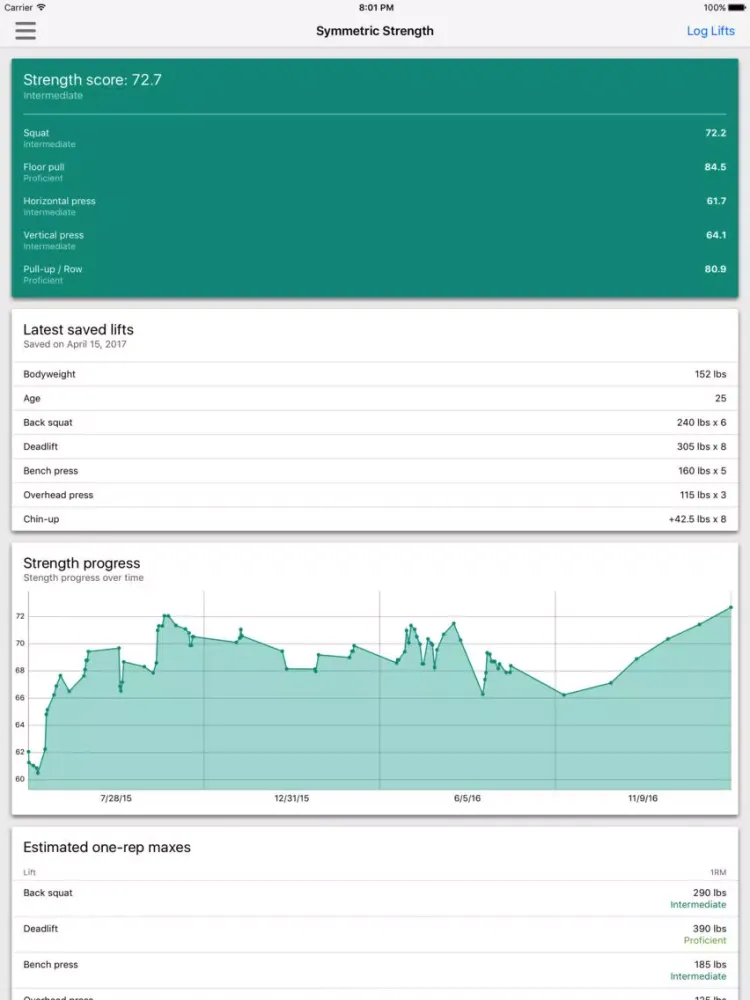The height and width of the screenshot is (1000, 750).
Task: Select Chin-up +42.5 lbs x 8 row
Action: click(x=375, y=519)
